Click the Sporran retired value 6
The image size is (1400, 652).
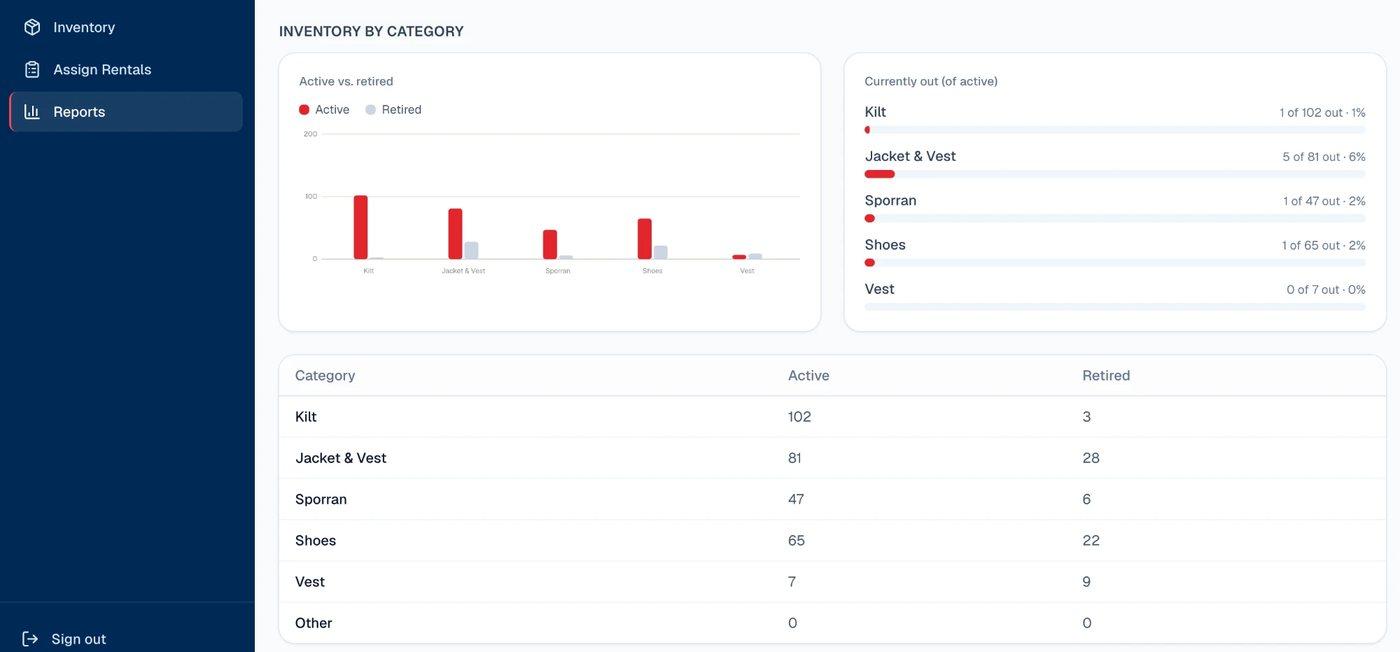[1087, 499]
